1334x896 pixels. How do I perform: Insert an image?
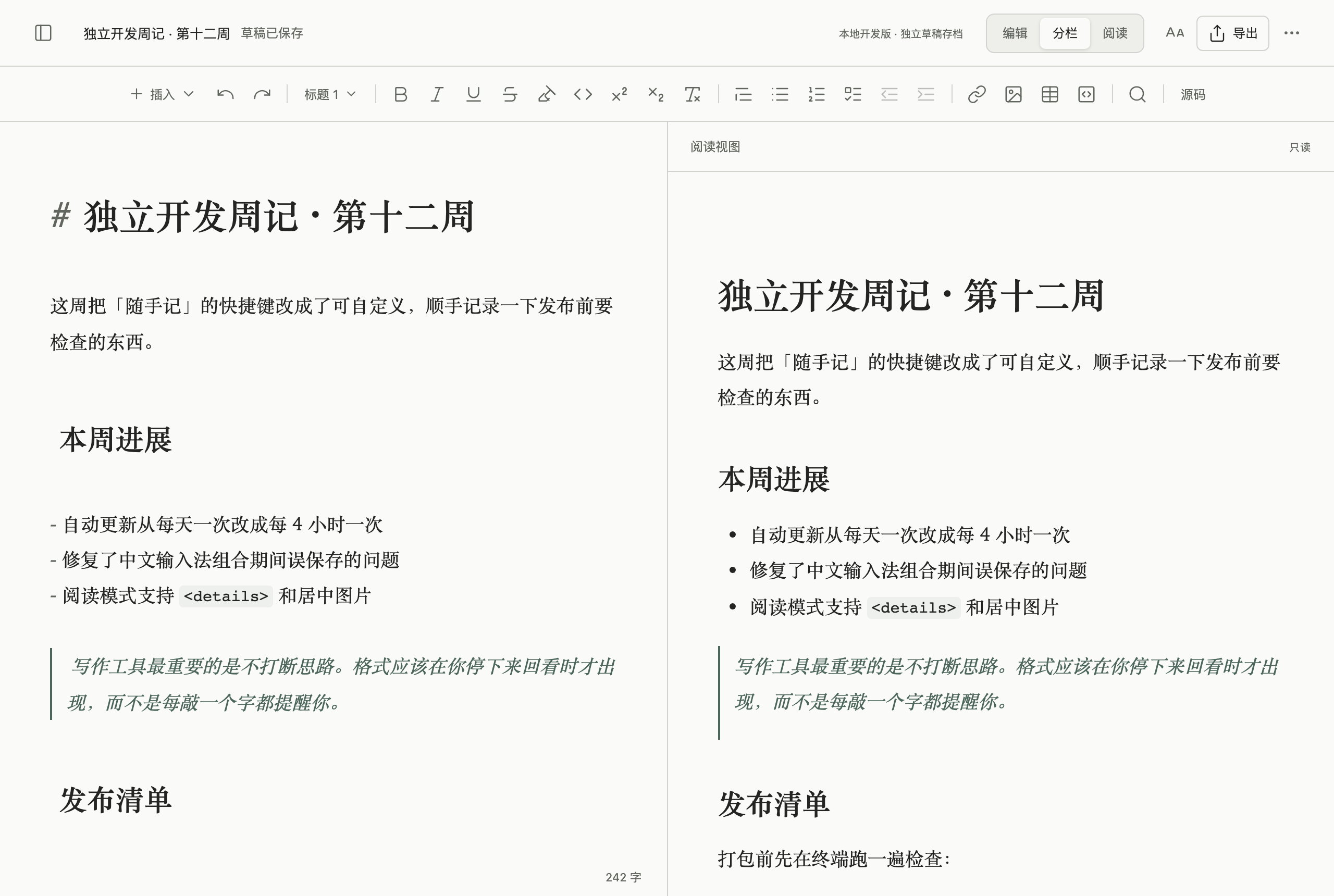point(1014,94)
